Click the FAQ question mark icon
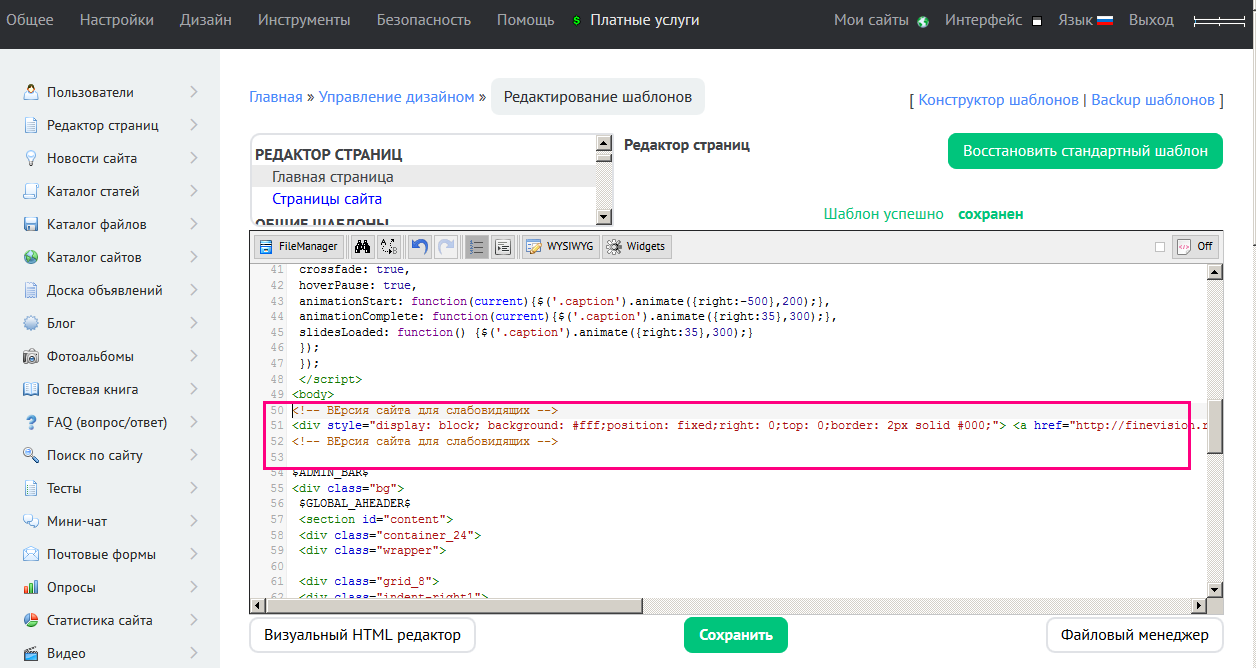The image size is (1256, 668). click(x=31, y=422)
